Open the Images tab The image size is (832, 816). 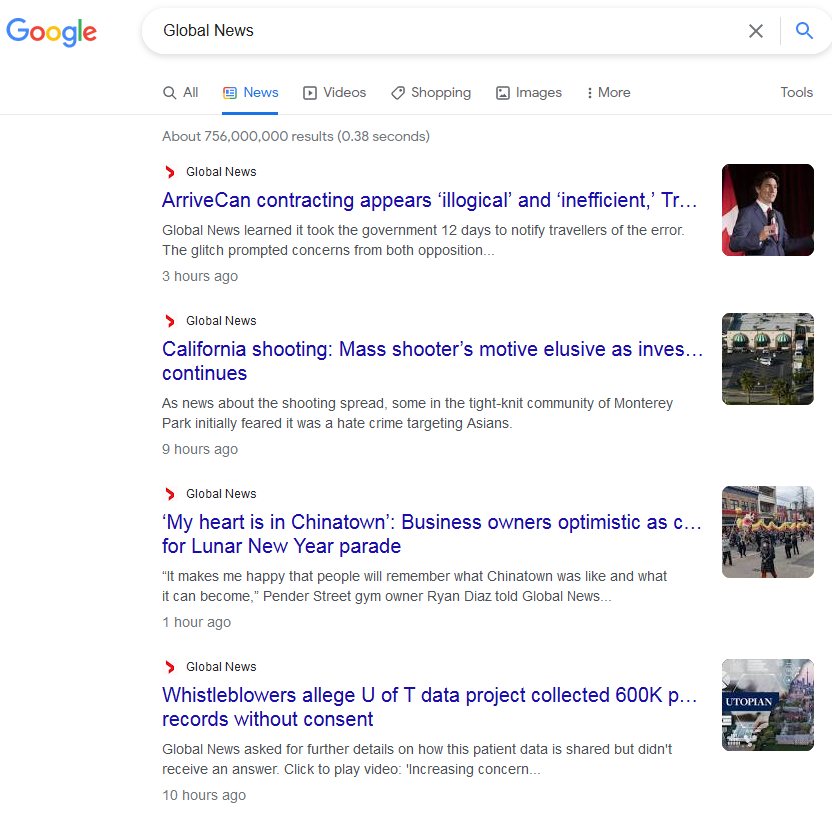[528, 92]
